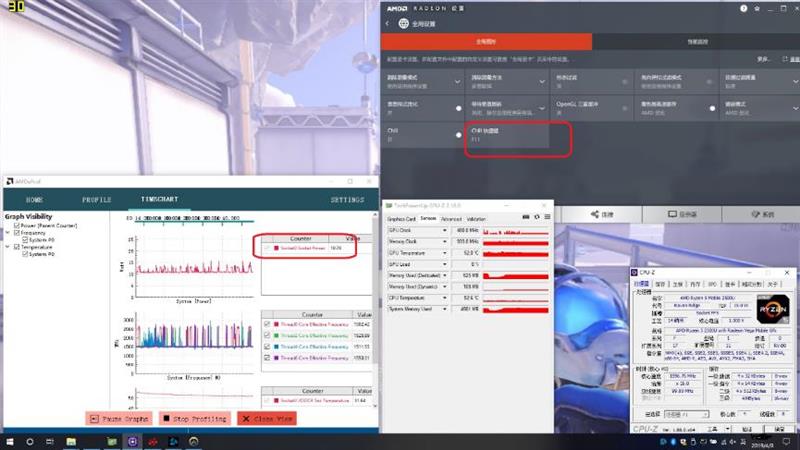Toggle the Power (Parent Counter) checkbox

point(17,225)
